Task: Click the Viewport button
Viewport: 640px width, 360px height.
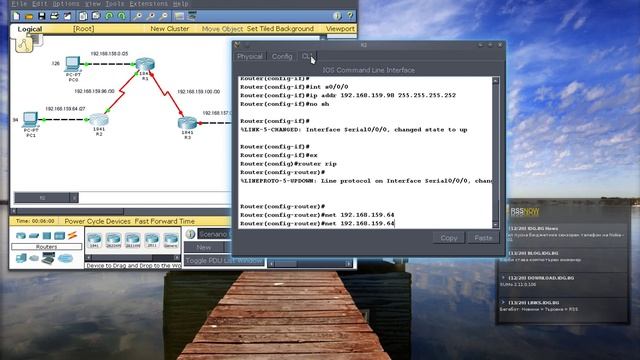Action: 340,29
